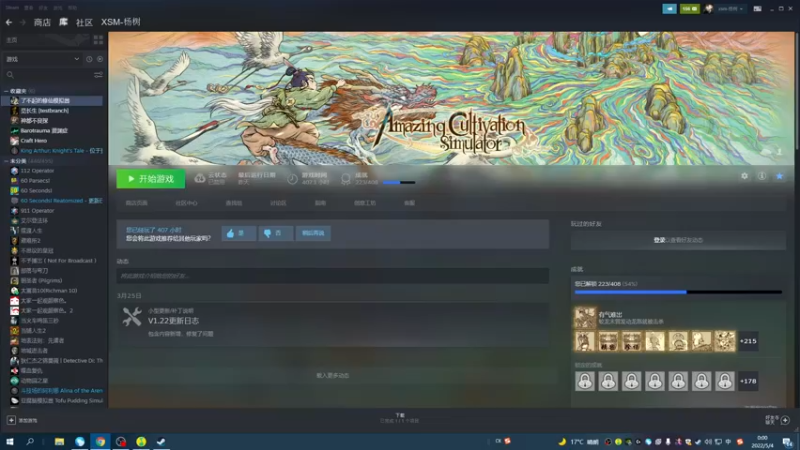Open the 社区中心 community hub link
Viewport: 800px width, 450px height.
[186, 203]
